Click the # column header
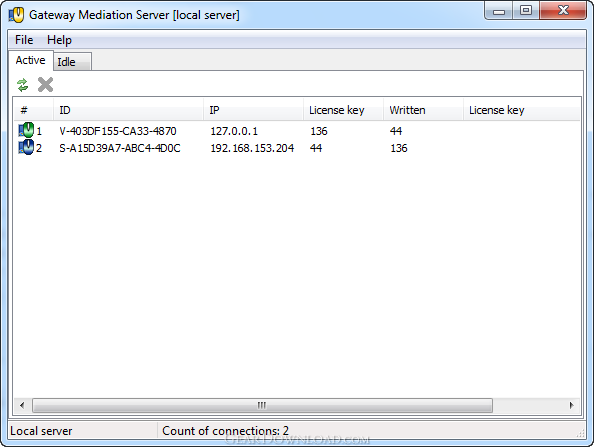594x447 pixels. point(34,110)
